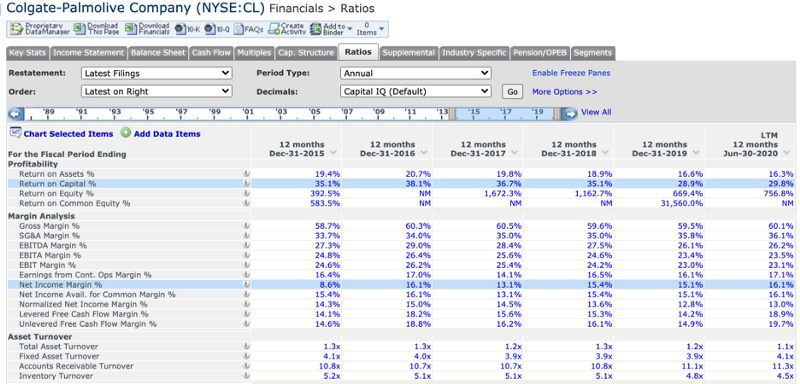This screenshot has width=800, height=384.
Task: Click 2019 Return on Common Equity value 31,560.0%
Action: 681,203
